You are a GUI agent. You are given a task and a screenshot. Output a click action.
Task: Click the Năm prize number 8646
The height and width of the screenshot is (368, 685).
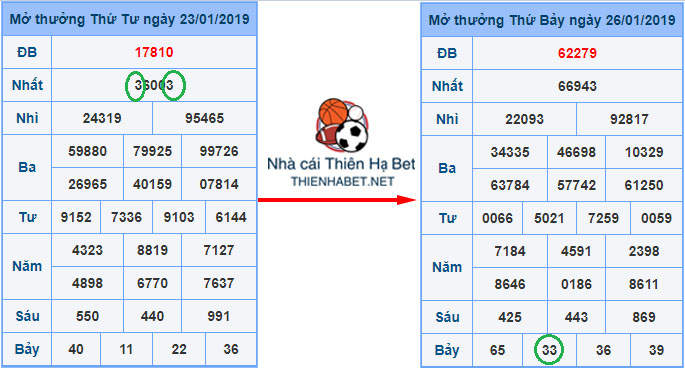[510, 284]
